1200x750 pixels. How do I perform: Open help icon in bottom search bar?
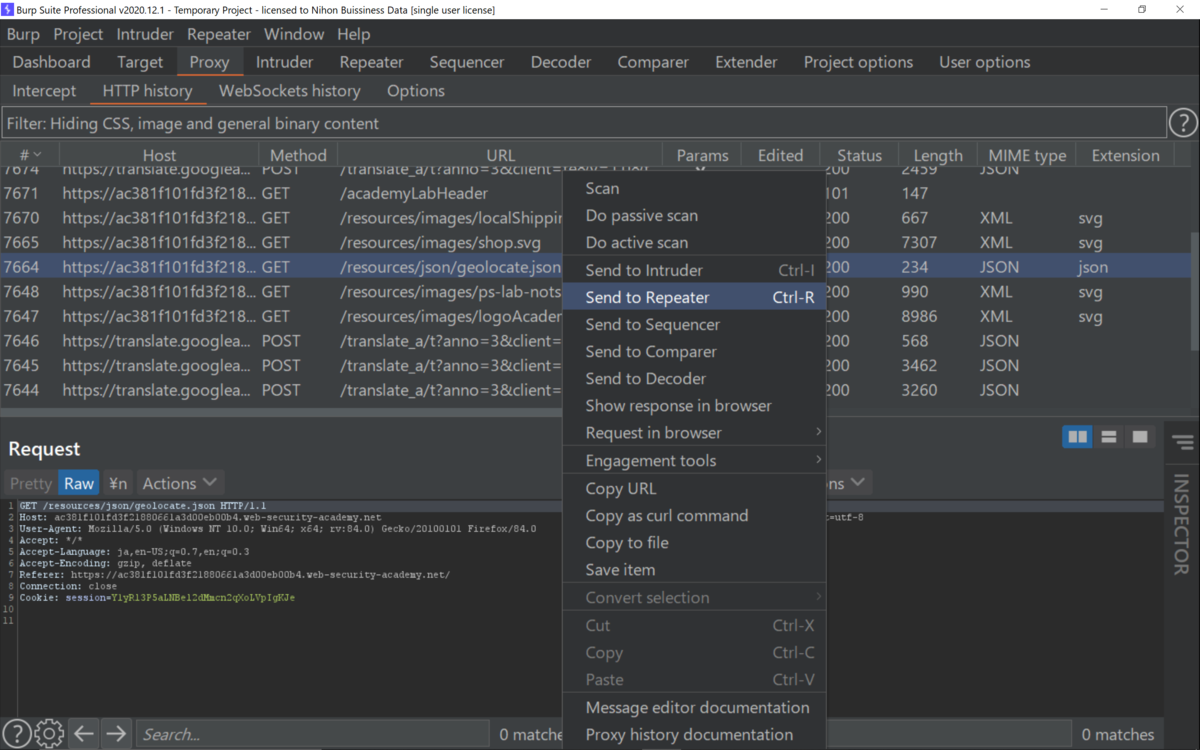click(16, 733)
